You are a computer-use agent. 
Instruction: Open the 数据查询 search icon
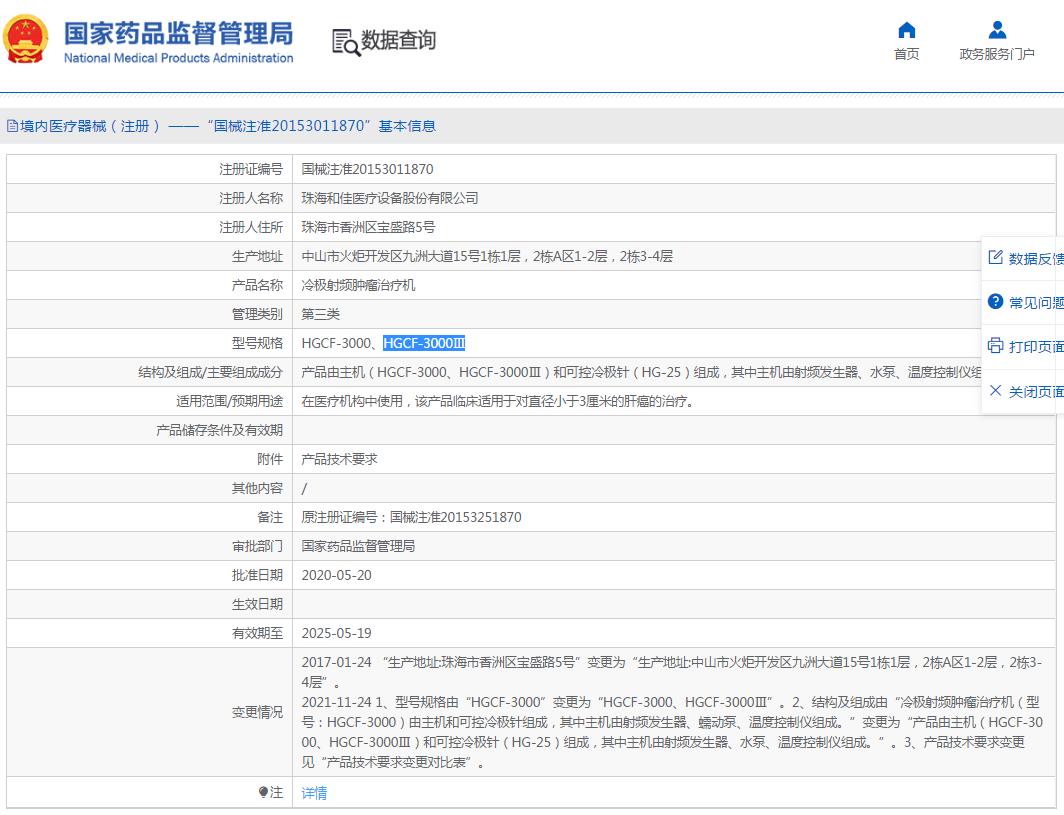(x=345, y=42)
